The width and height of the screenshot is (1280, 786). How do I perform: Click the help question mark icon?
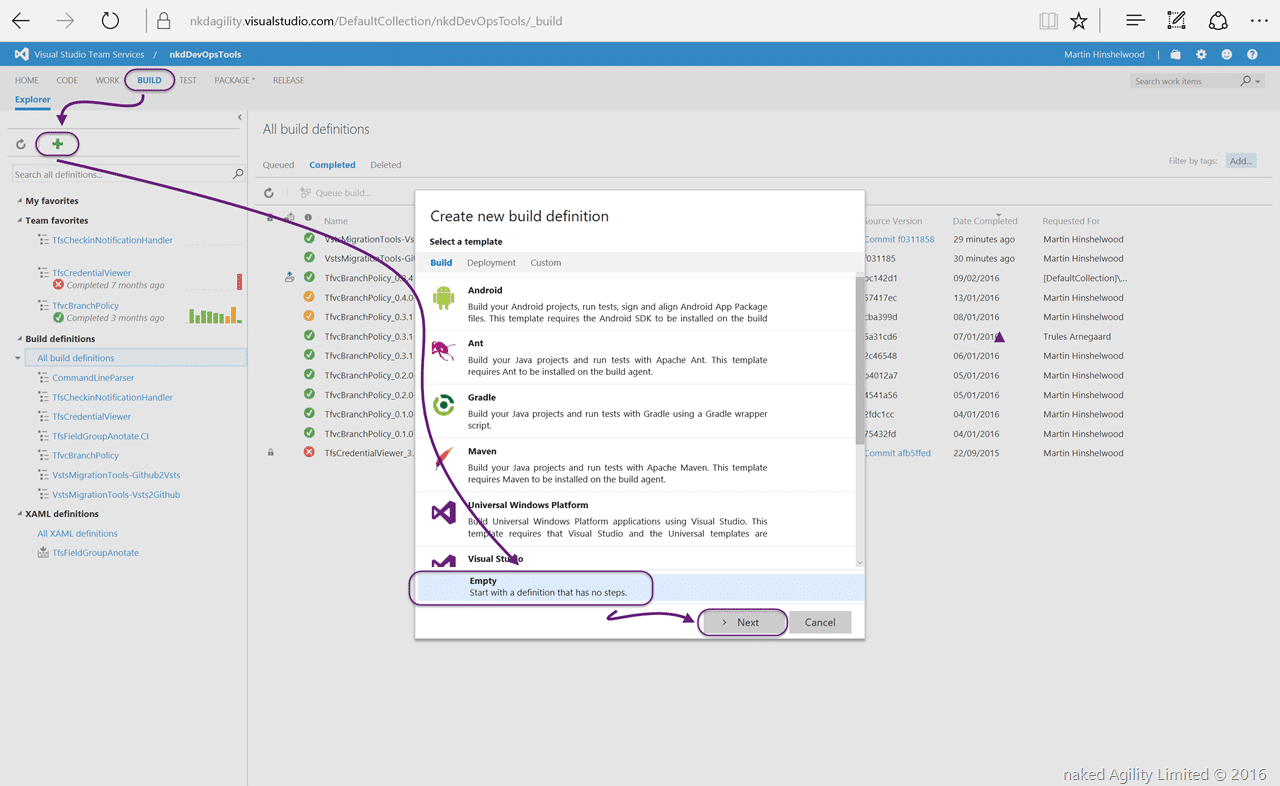point(1252,55)
